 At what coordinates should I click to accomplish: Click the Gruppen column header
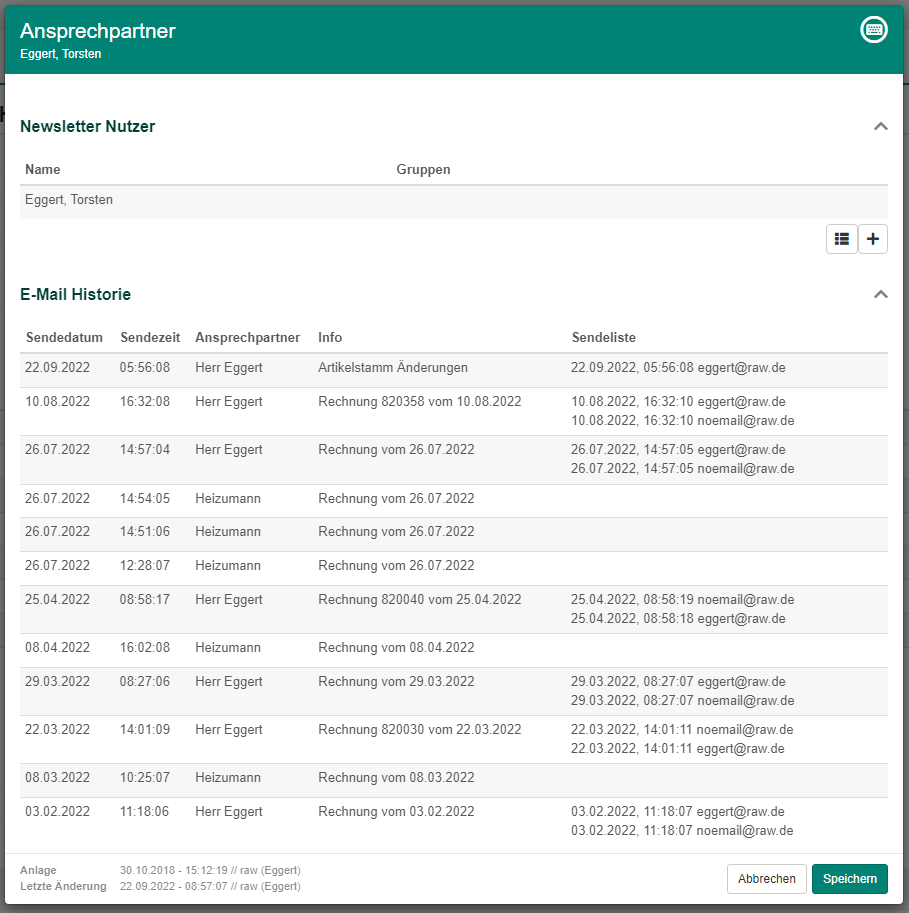423,170
